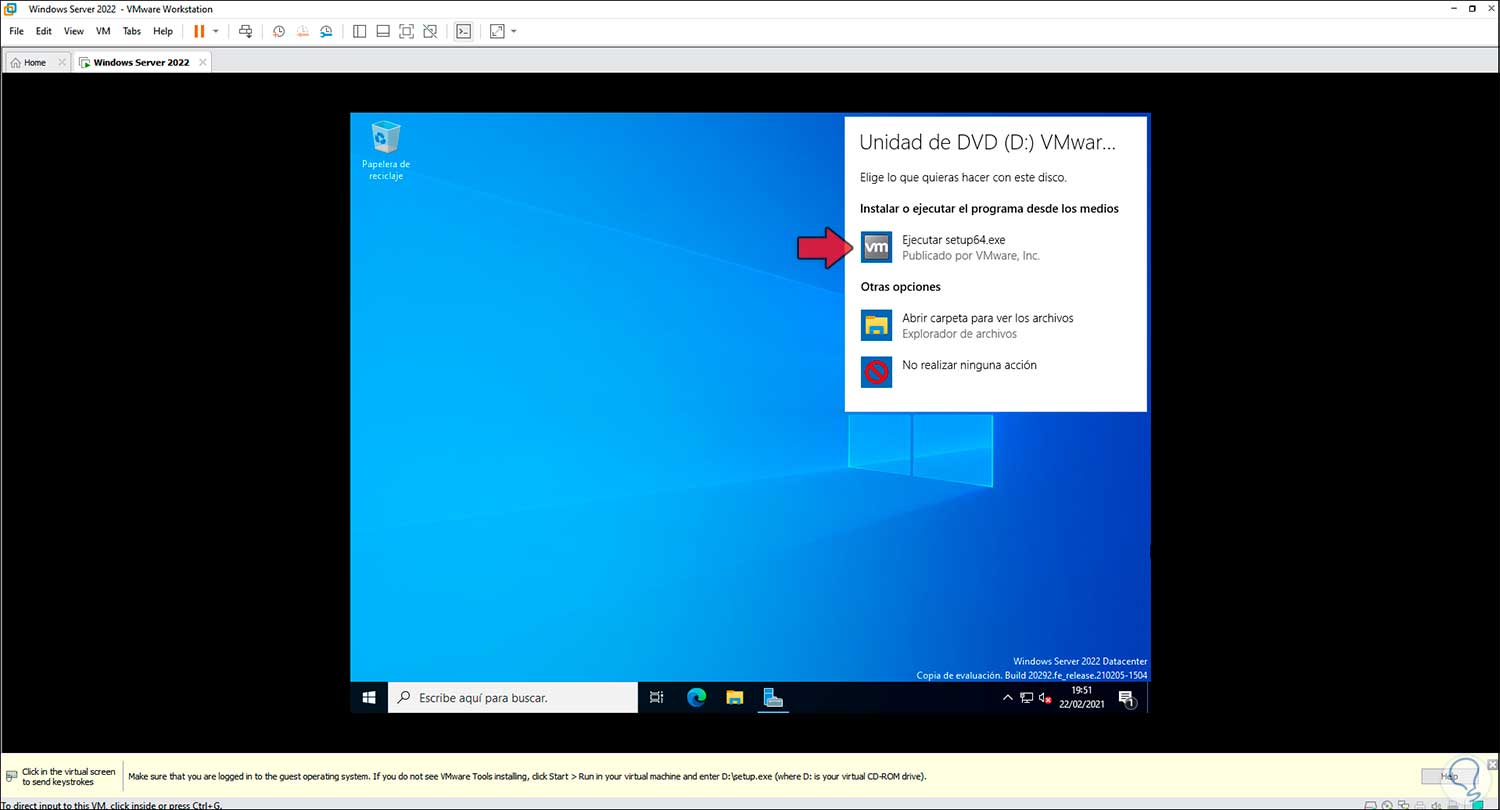Click the network icon in the guest tray
Viewport: 1500px width, 810px height.
[1027, 698]
